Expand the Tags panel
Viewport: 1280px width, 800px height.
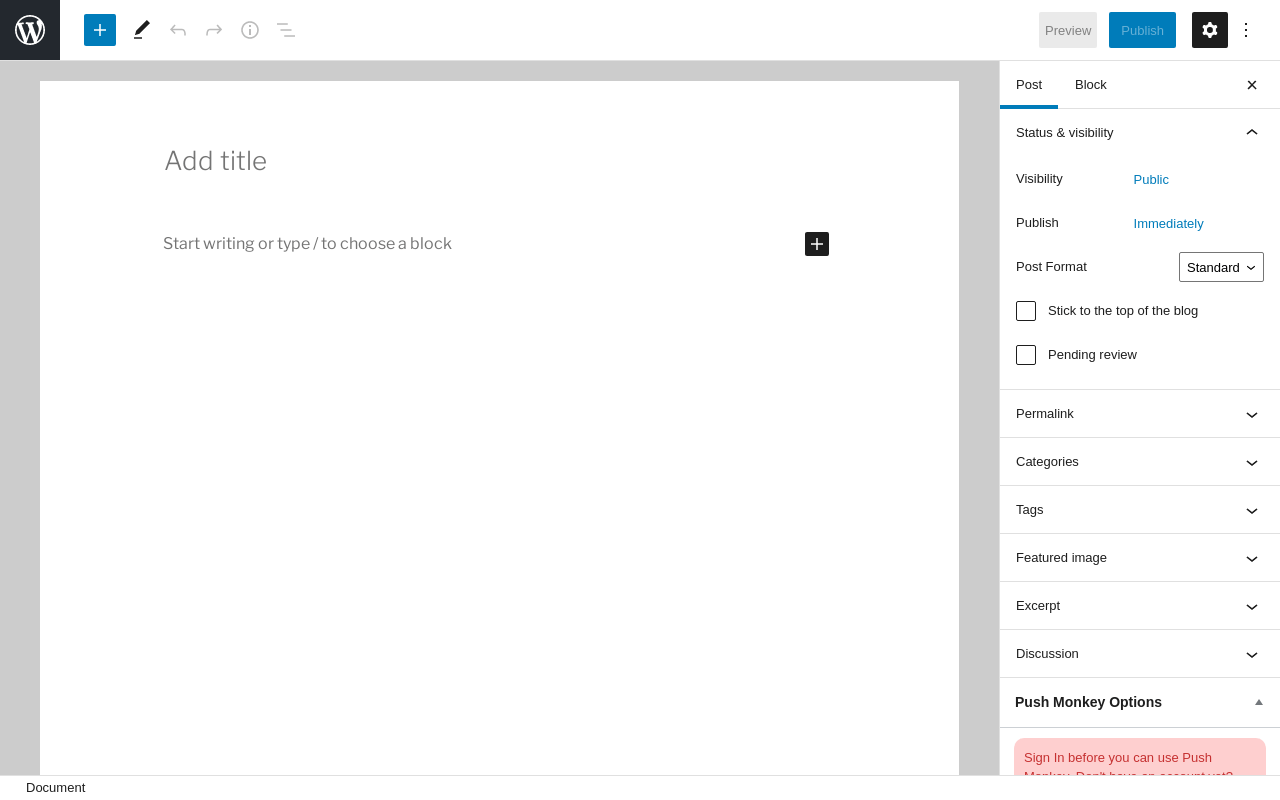1140,510
